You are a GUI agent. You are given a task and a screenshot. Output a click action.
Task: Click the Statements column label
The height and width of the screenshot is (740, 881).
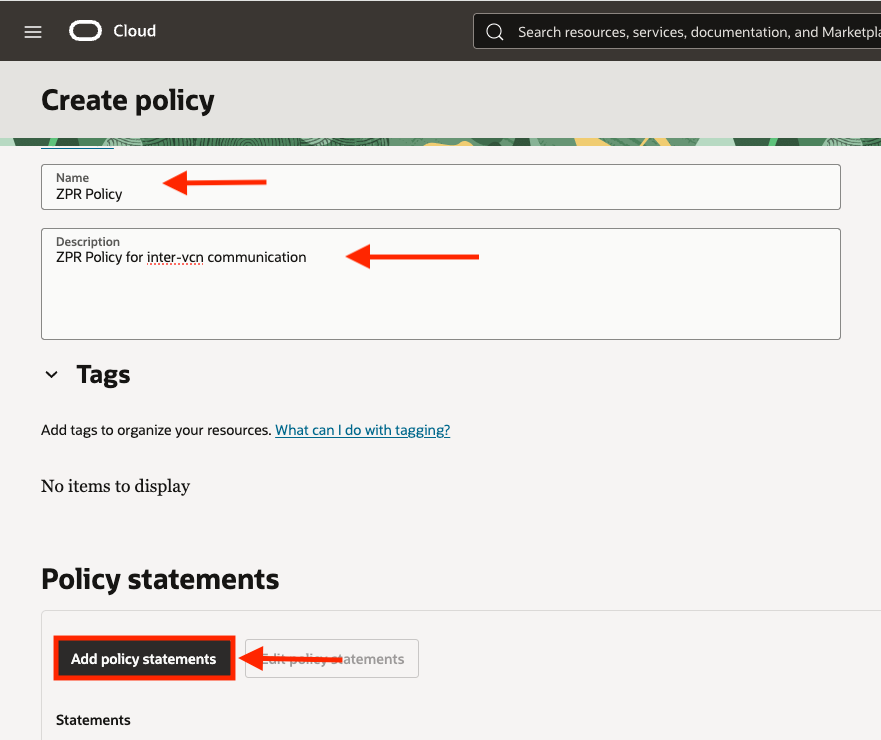pyautogui.click(x=93, y=720)
